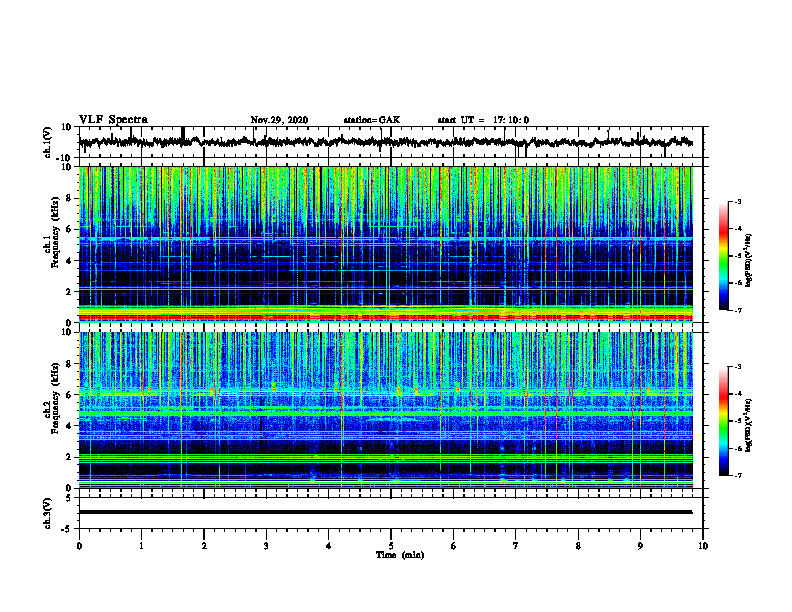This screenshot has width=792, height=612.
Task: Click time axis tick label "0"
Action: 79,546
